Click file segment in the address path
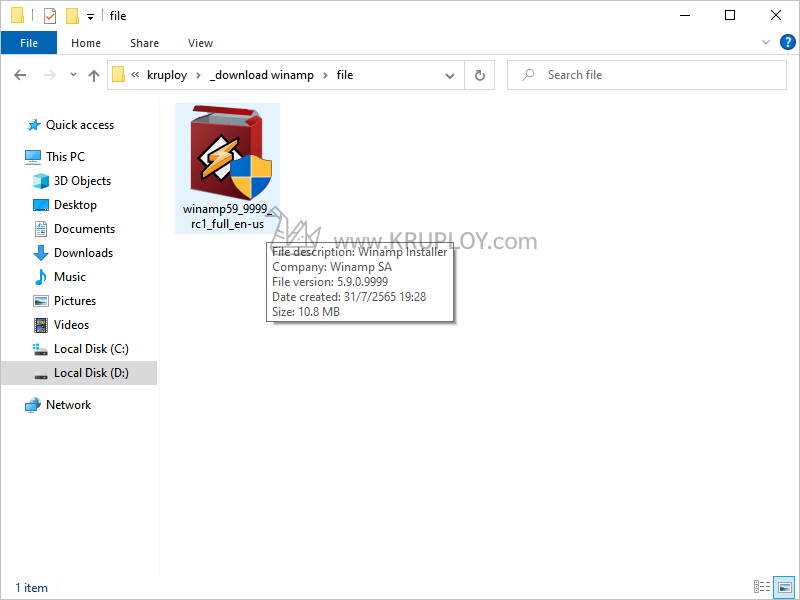Viewport: 800px width, 600px height. [x=345, y=75]
